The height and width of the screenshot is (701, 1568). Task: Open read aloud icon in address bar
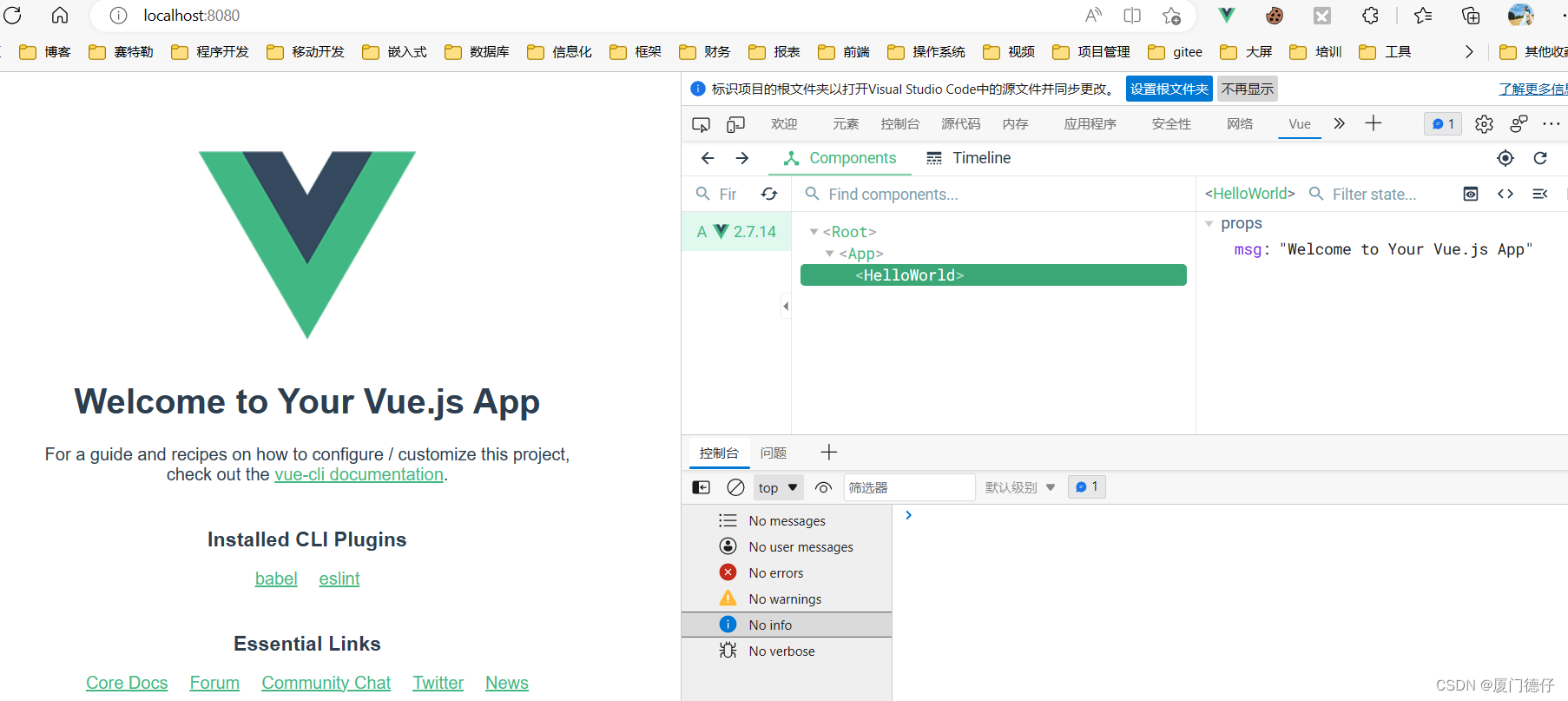(1093, 16)
